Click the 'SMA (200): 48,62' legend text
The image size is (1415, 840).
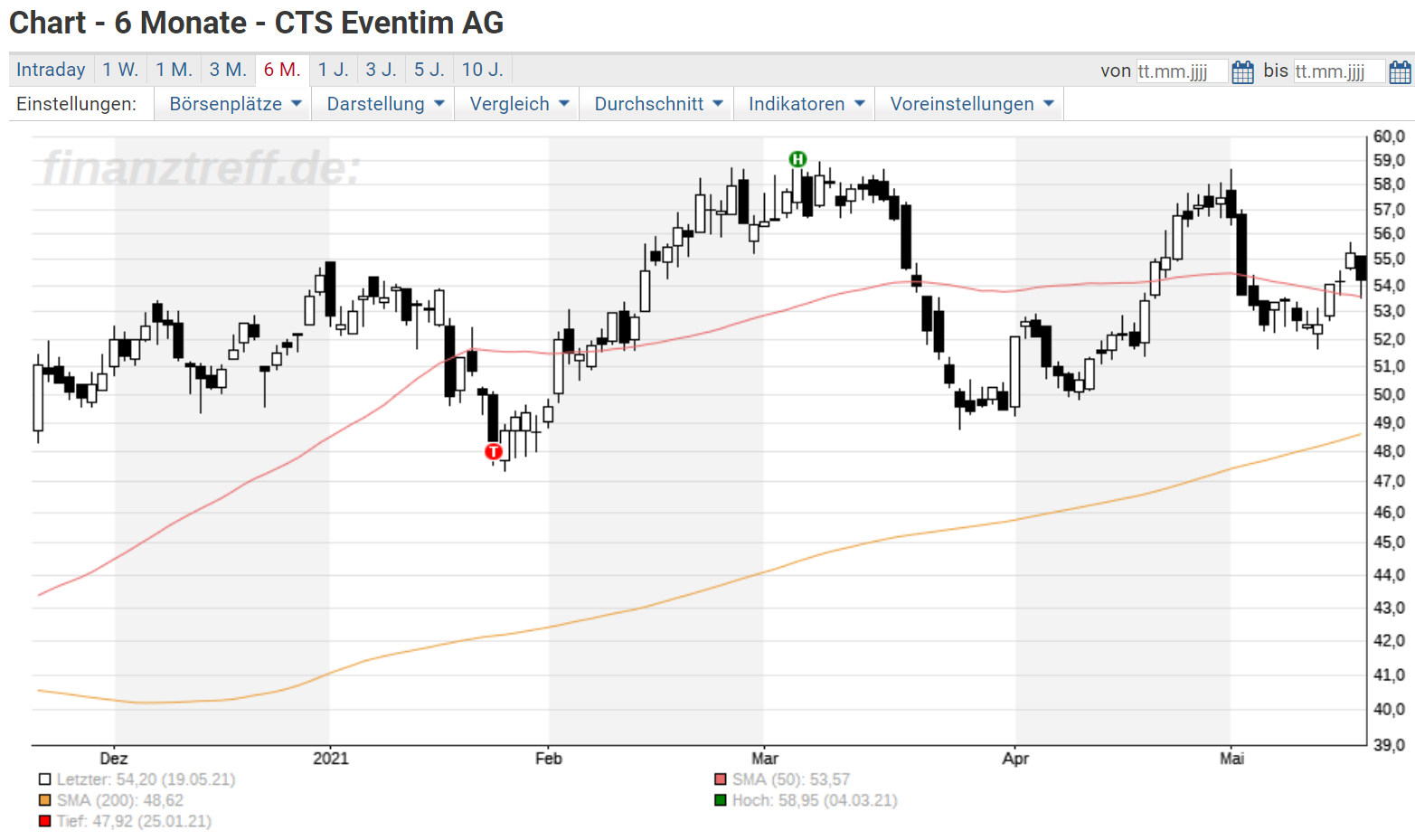(120, 800)
